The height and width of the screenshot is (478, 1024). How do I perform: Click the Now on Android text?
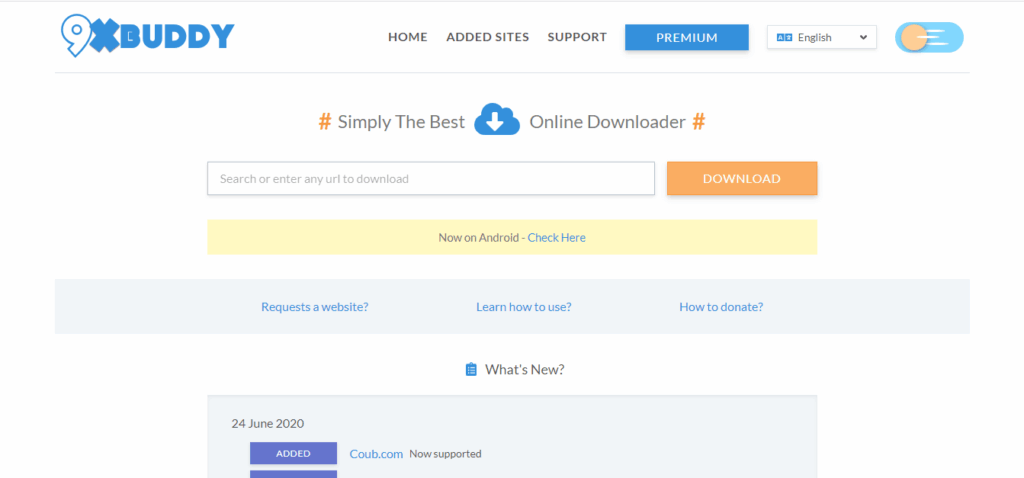click(x=478, y=238)
